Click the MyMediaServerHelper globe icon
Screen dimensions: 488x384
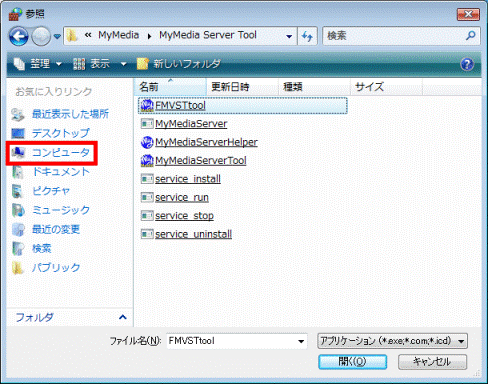click(x=147, y=142)
